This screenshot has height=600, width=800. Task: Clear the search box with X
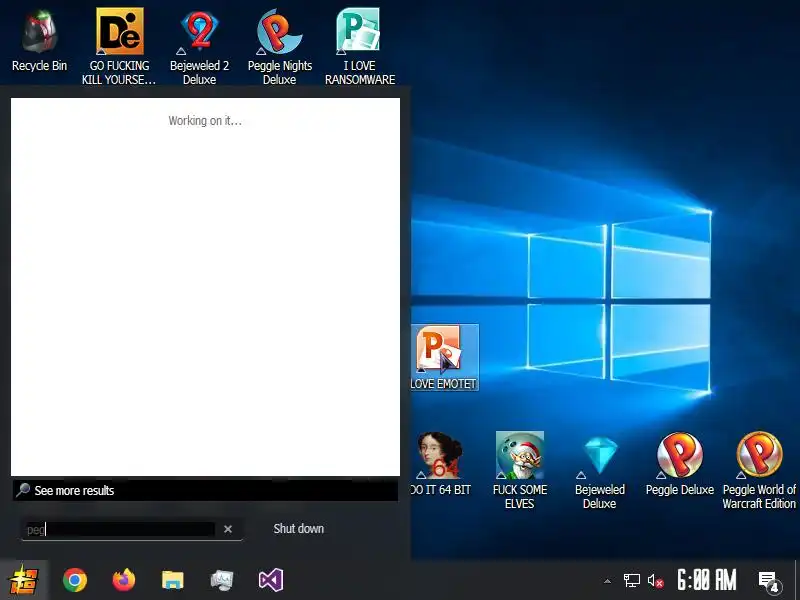(x=228, y=529)
